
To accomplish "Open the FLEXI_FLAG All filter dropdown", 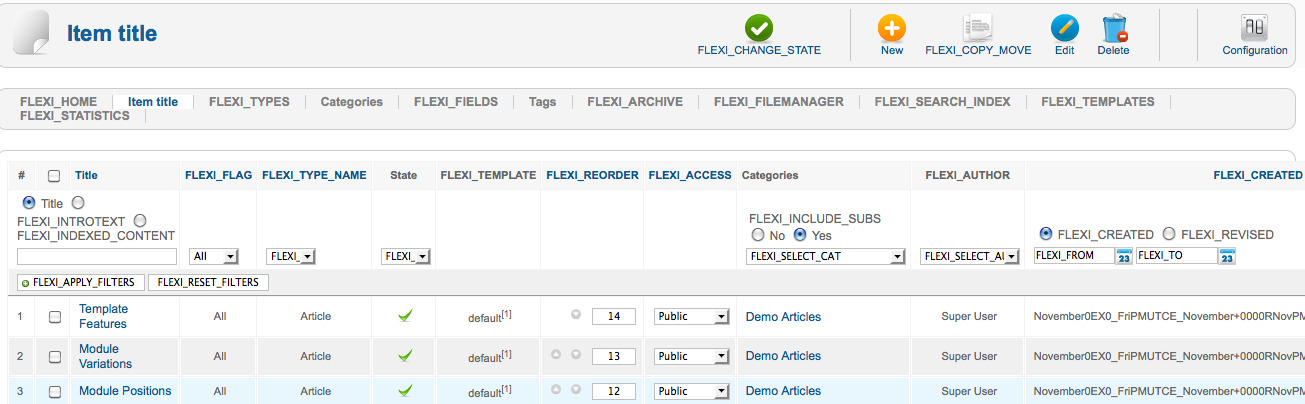I will 214,256.
